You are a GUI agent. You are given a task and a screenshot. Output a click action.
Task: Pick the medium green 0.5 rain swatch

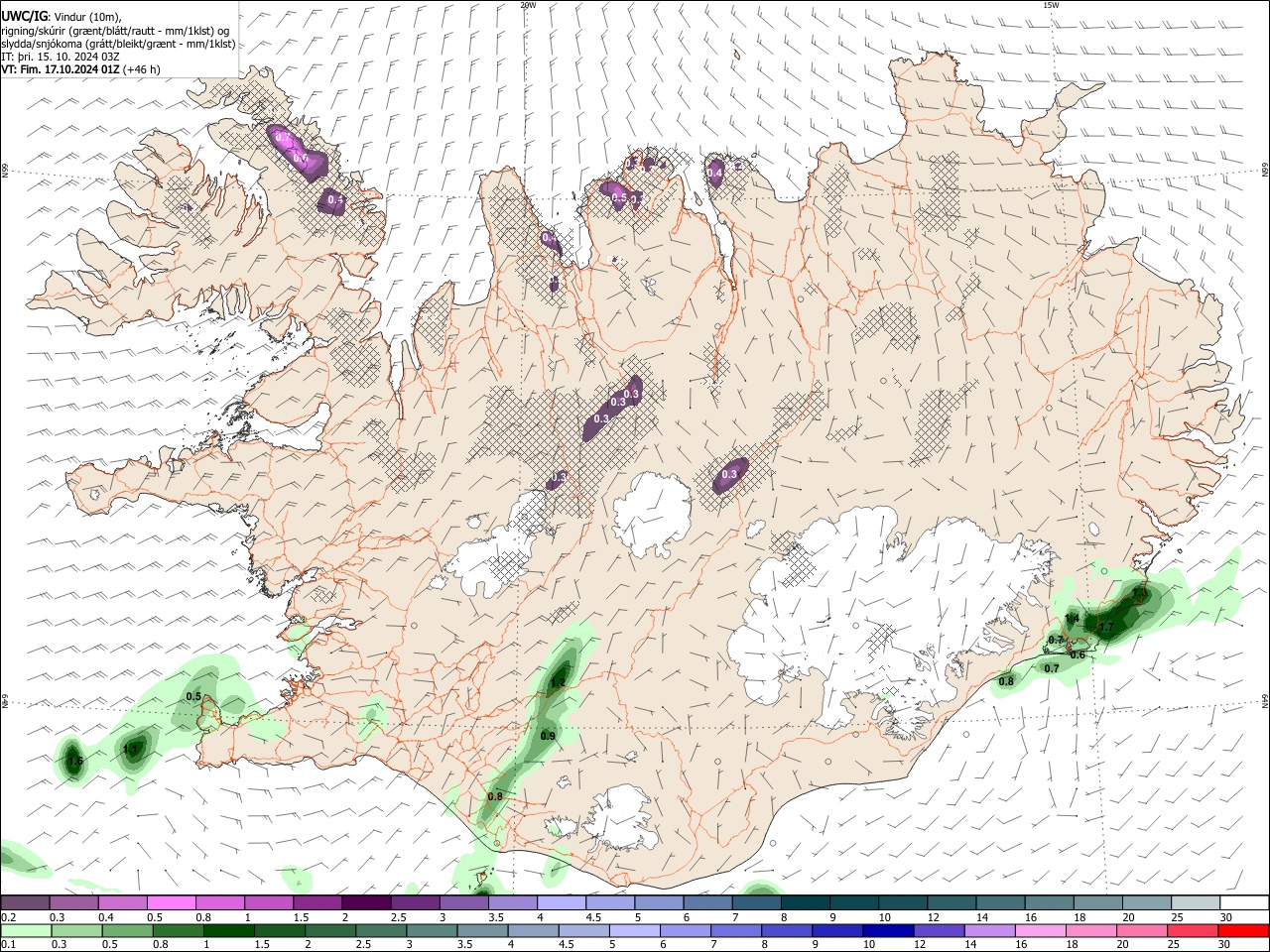pyautogui.click(x=127, y=930)
